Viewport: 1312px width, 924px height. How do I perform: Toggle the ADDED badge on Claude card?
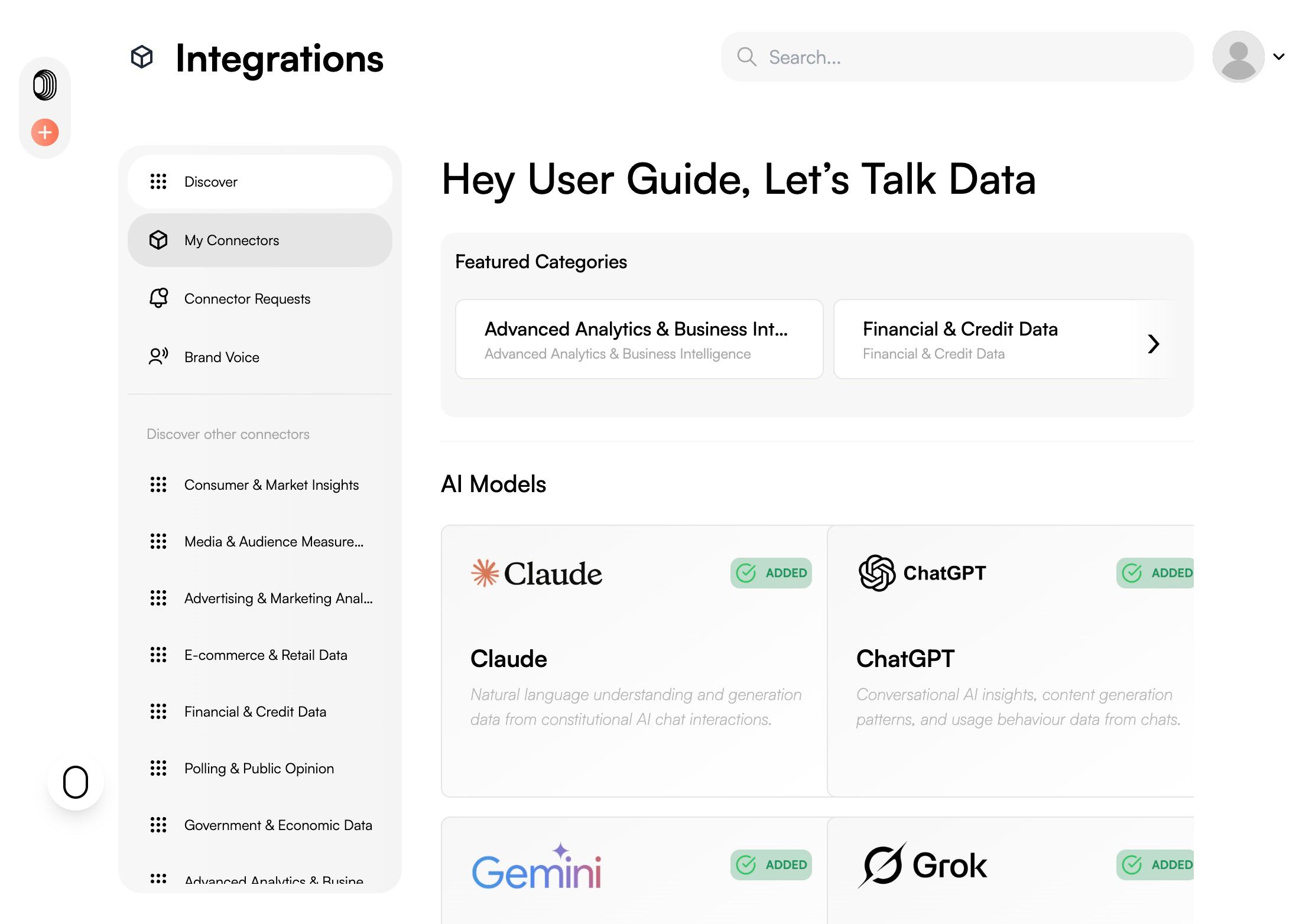[771, 573]
